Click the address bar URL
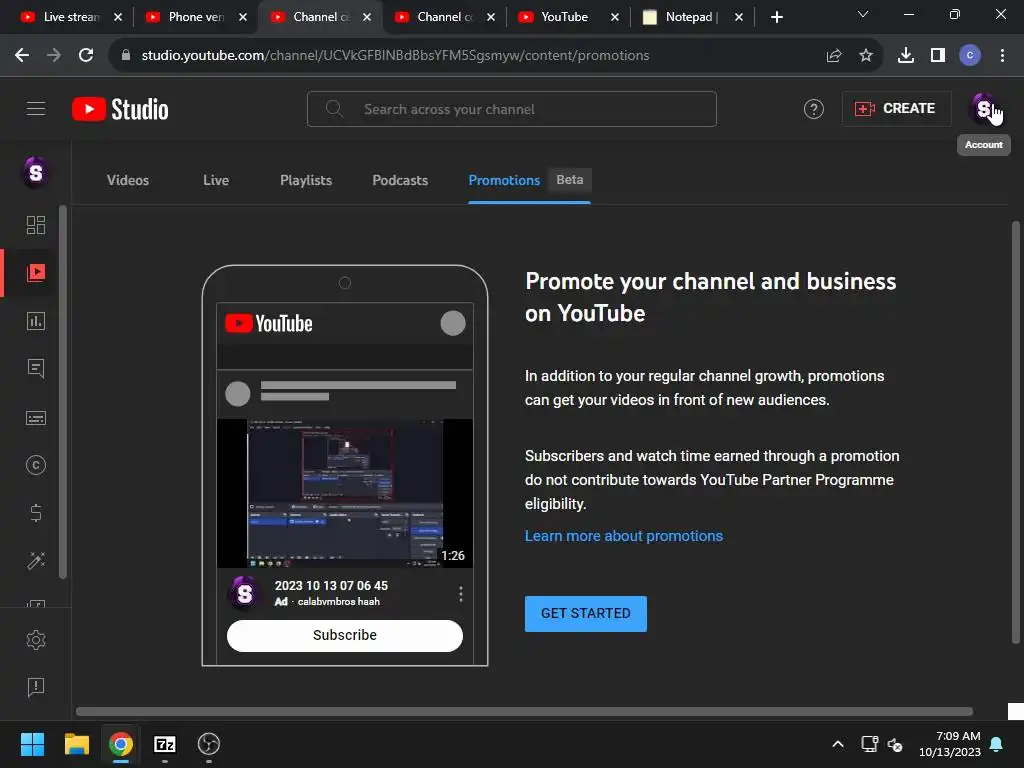Screen dimensions: 1024x768 pyautogui.click(x=395, y=56)
